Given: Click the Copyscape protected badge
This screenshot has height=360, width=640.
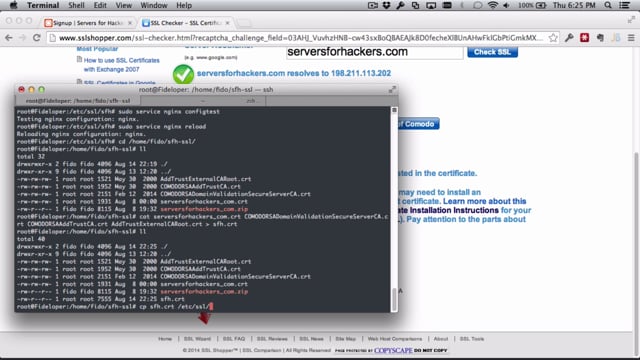Looking at the screenshot, I should tap(391, 350).
